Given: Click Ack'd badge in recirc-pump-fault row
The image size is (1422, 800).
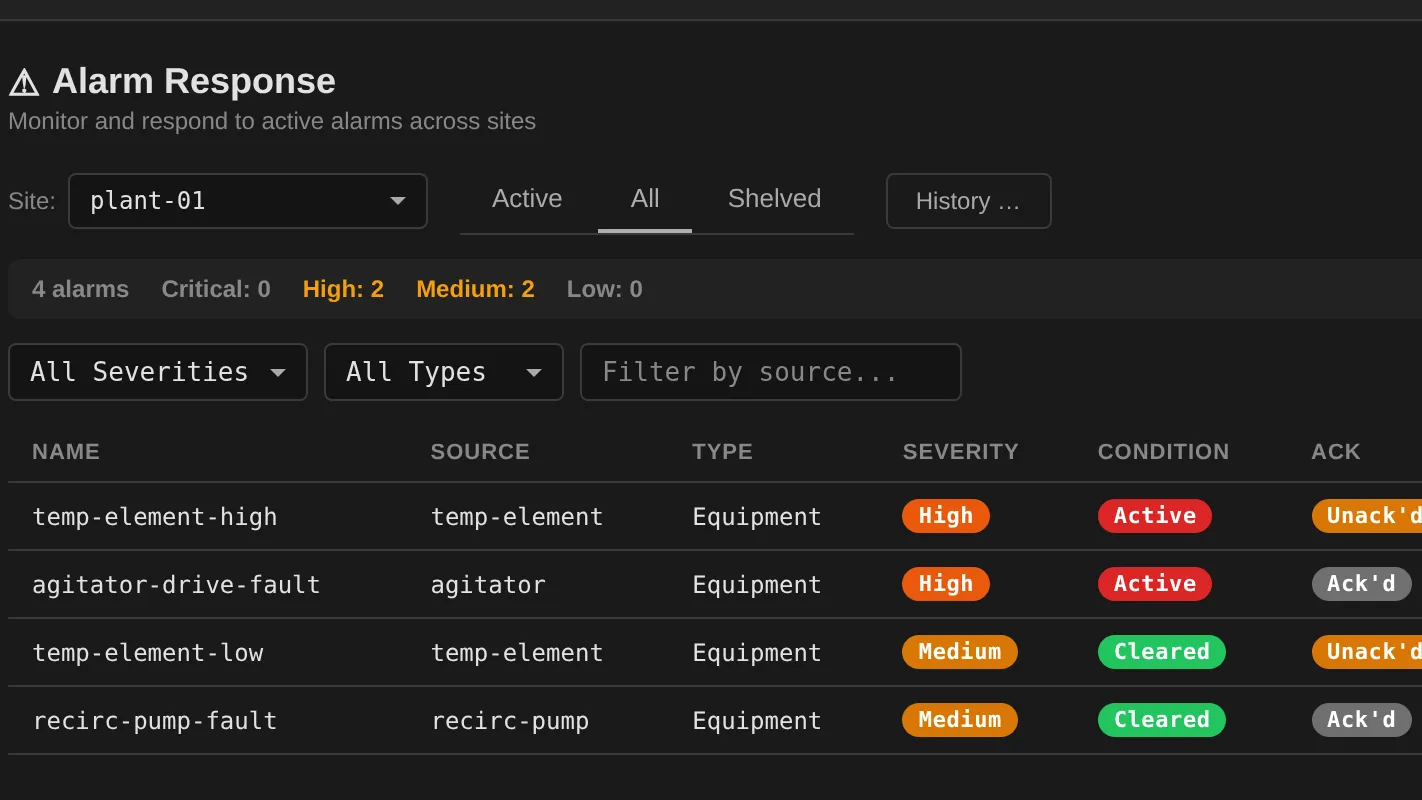Looking at the screenshot, I should [1362, 720].
